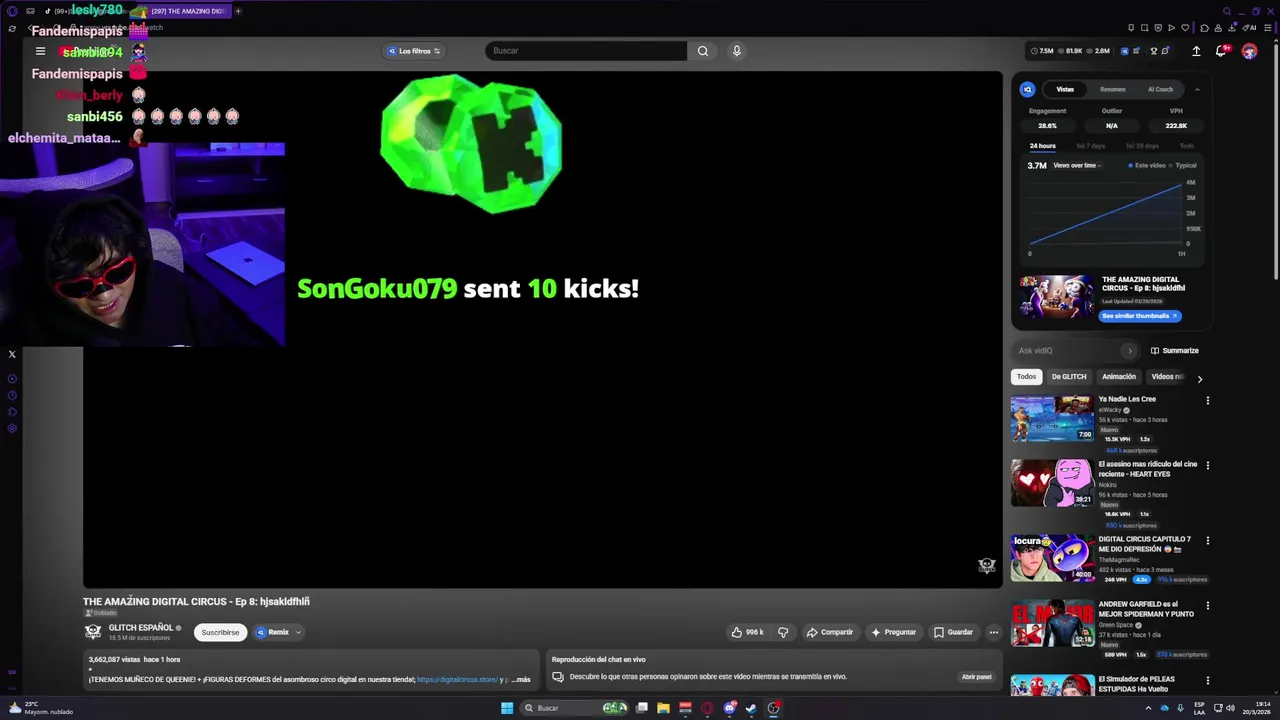Open new browser tab with plus
Image resolution: width=1280 pixels, height=720 pixels.
click(238, 11)
